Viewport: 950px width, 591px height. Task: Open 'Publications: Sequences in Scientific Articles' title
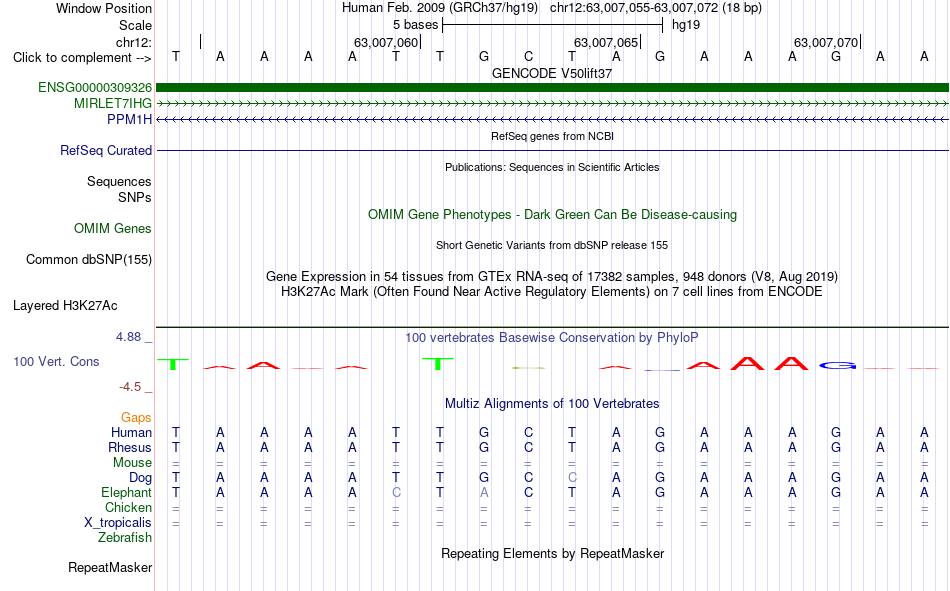click(552, 167)
